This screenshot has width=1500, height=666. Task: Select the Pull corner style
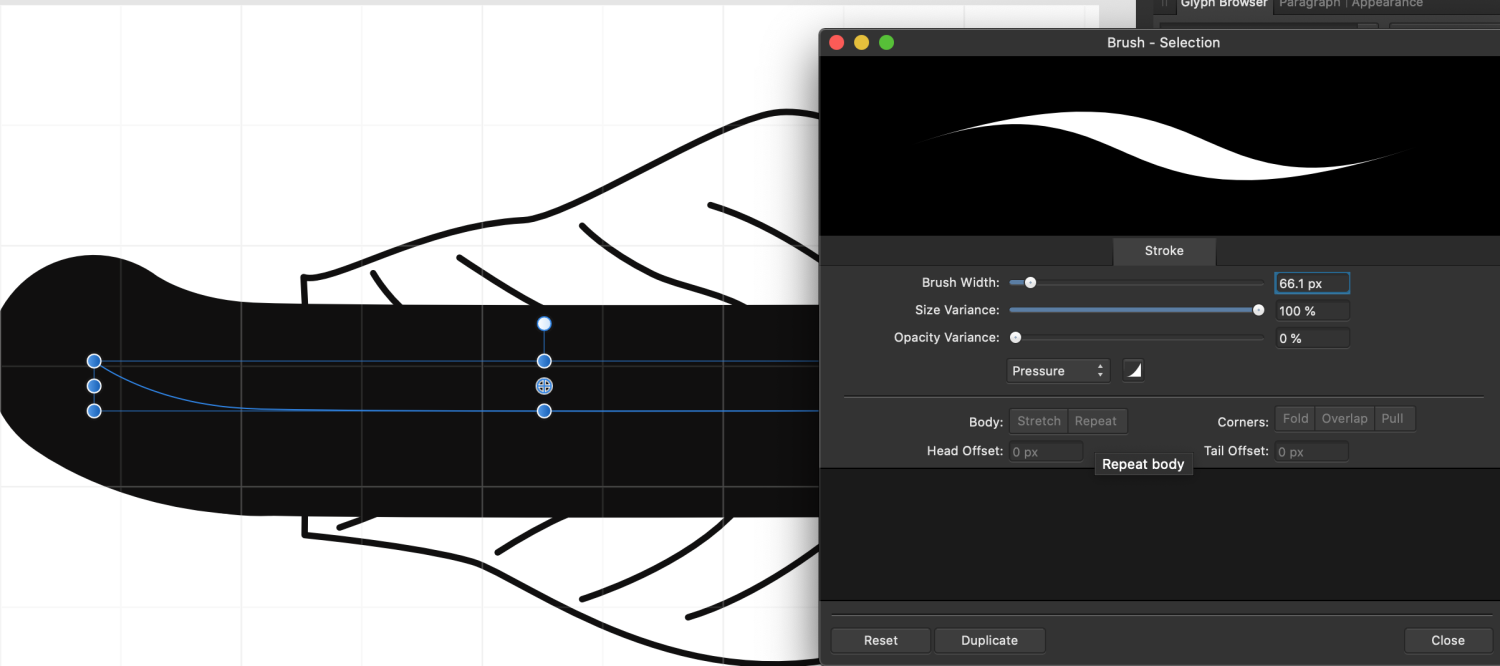click(1394, 418)
